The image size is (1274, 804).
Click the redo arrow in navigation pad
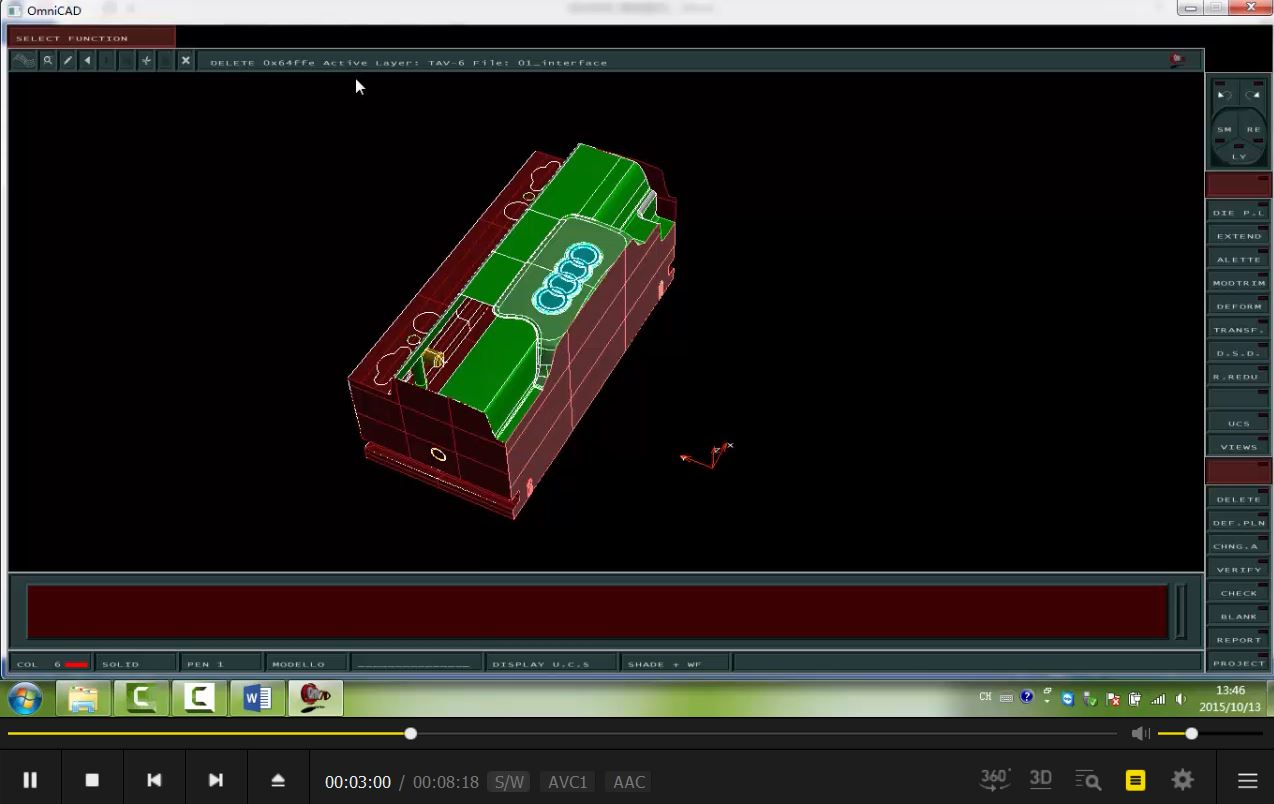point(1252,95)
